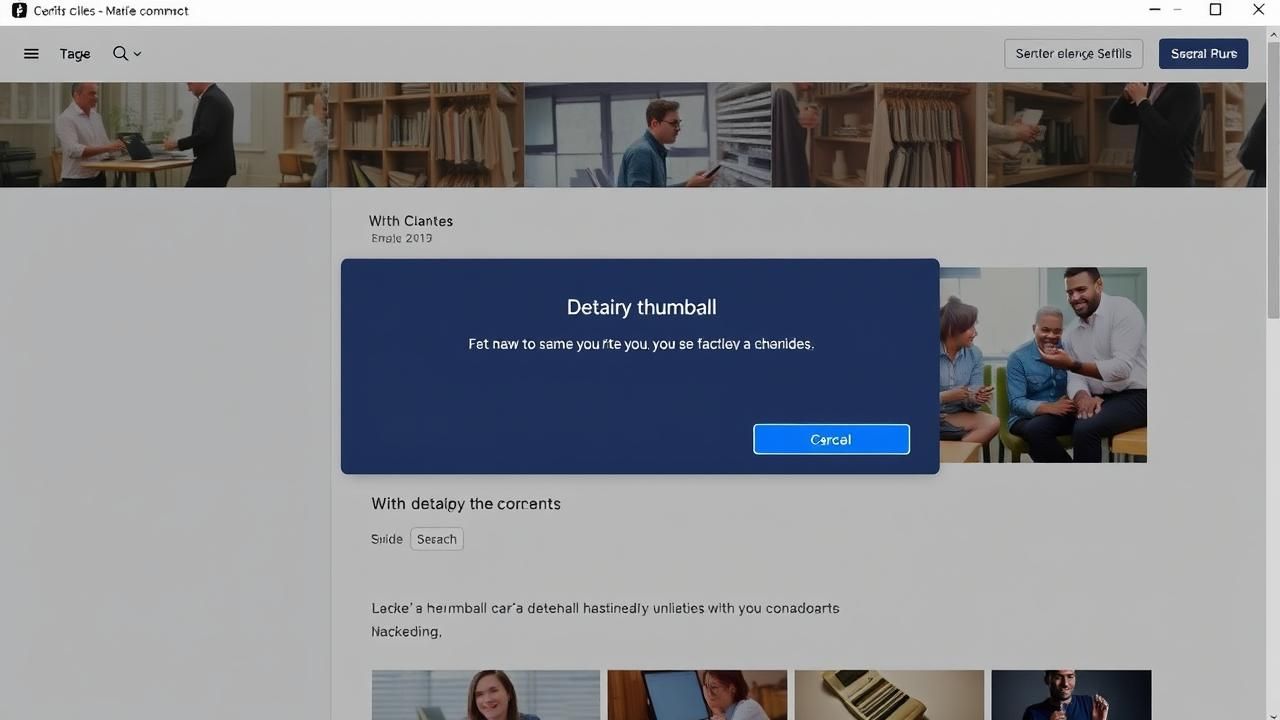Open bottom thumbnail of man holding microphone
1280x720 pixels.
point(1071,695)
